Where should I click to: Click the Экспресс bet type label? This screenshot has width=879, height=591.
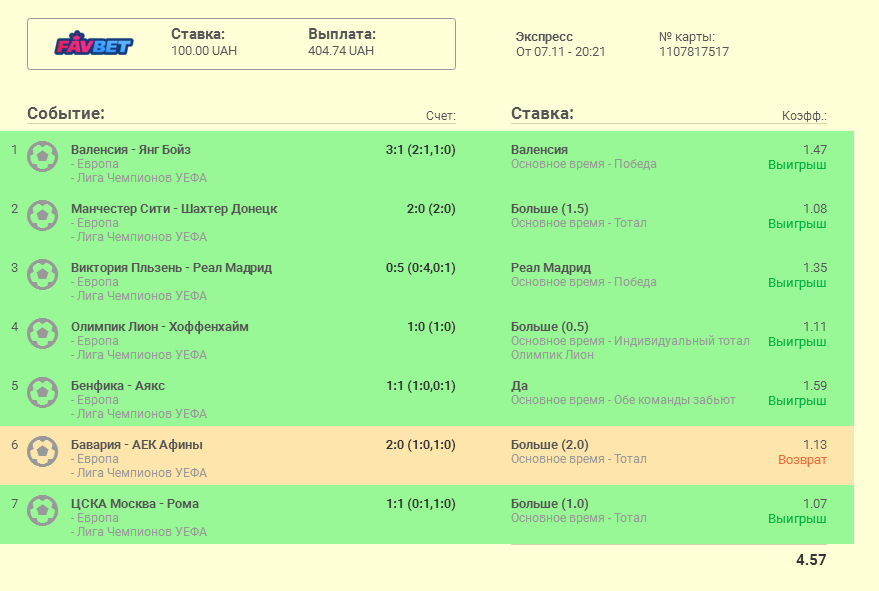(544, 37)
